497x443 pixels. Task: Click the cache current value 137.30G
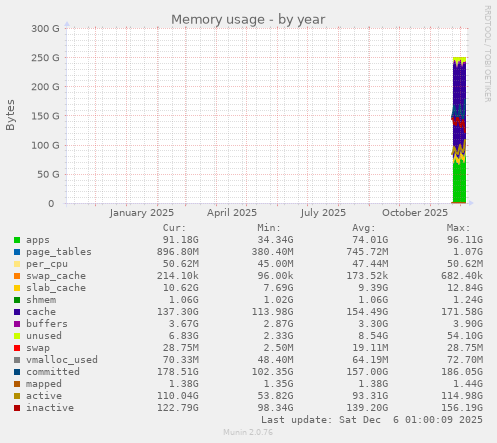point(177,312)
